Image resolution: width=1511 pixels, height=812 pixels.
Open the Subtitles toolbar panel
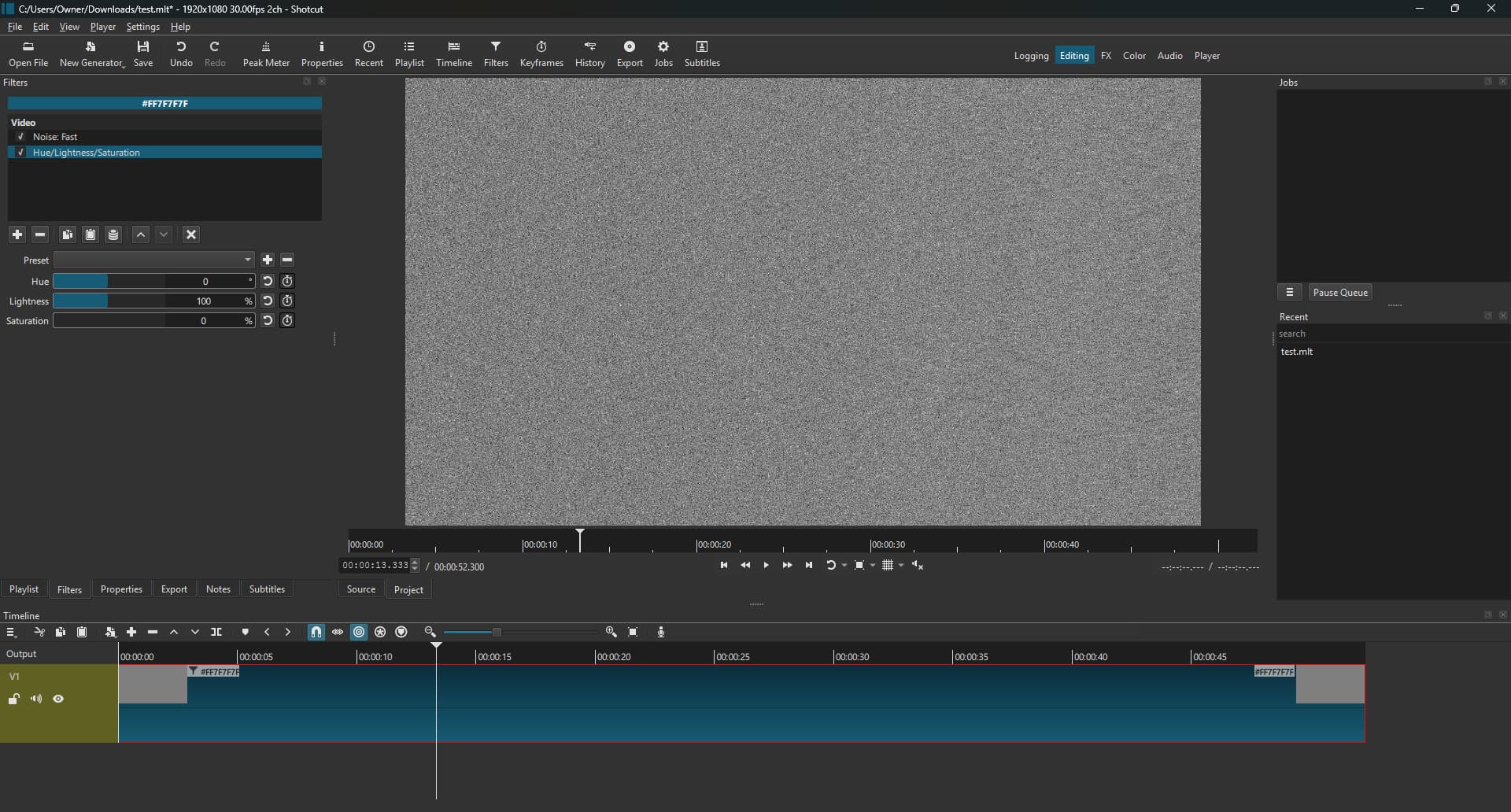click(x=702, y=54)
